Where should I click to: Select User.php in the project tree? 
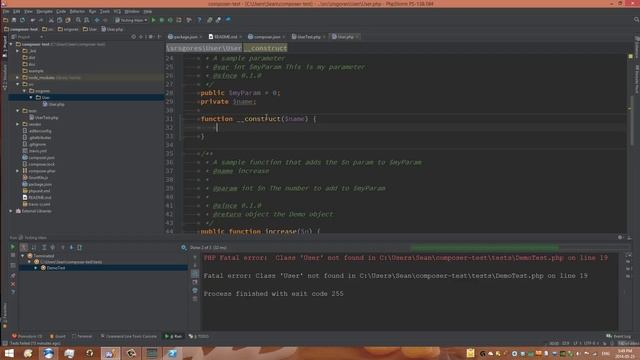coord(53,104)
